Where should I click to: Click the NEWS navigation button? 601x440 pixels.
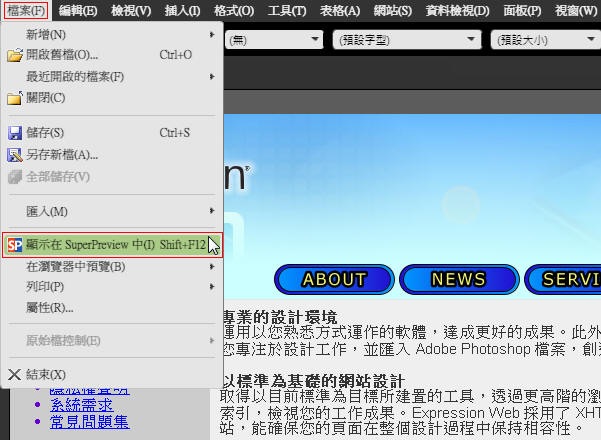(459, 279)
